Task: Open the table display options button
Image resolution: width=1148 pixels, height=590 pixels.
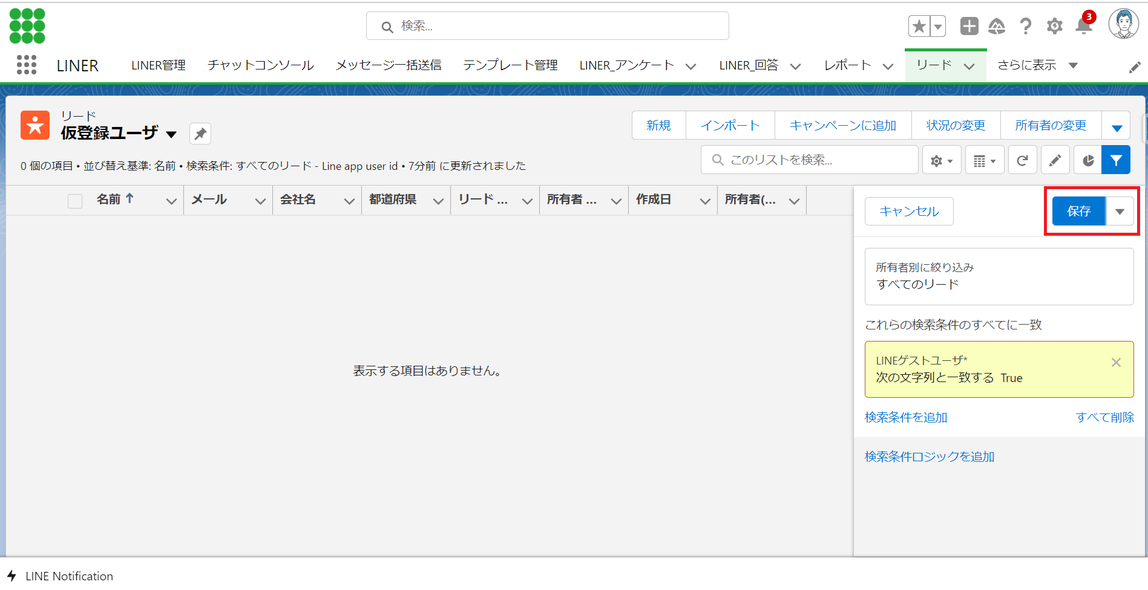Action: click(985, 160)
